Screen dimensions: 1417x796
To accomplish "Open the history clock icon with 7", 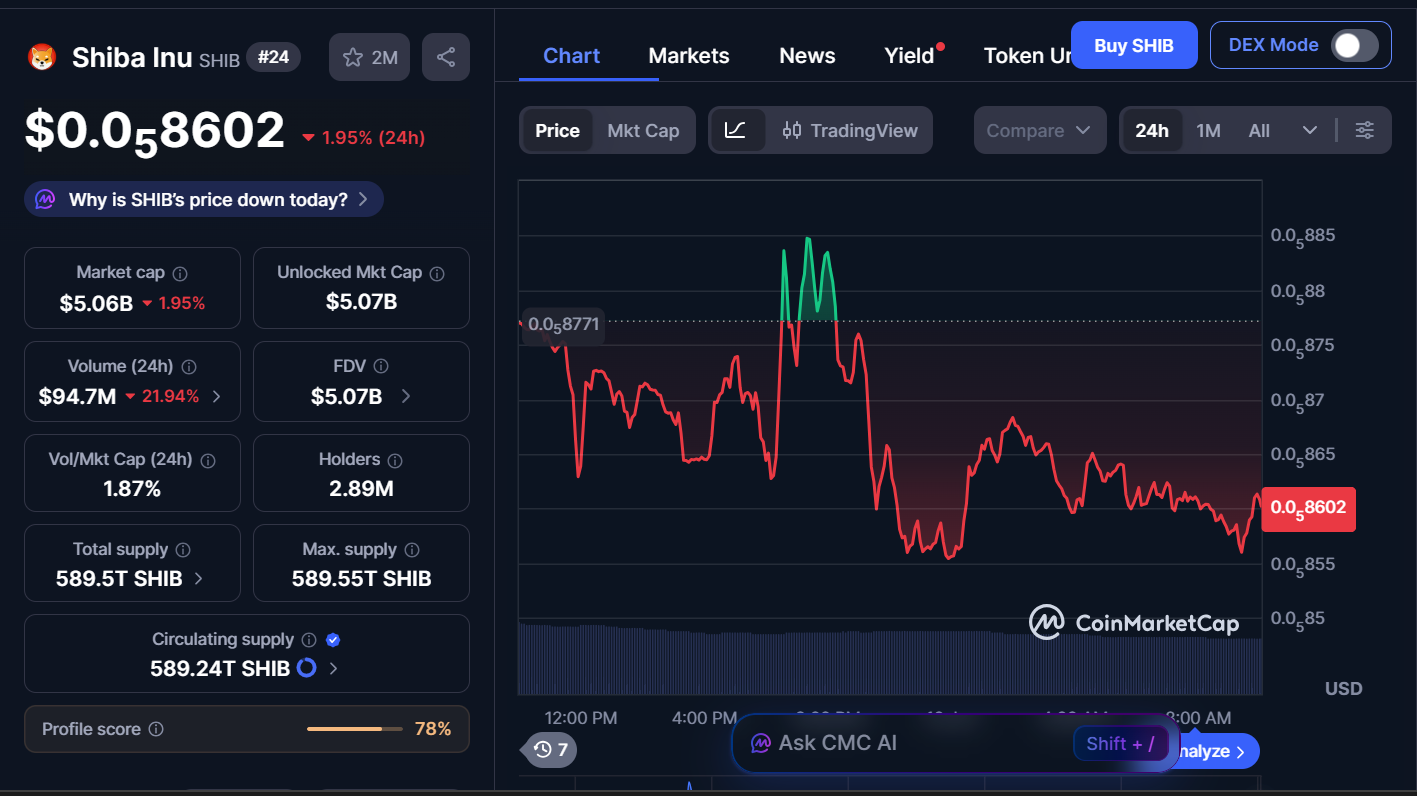I will pos(549,749).
